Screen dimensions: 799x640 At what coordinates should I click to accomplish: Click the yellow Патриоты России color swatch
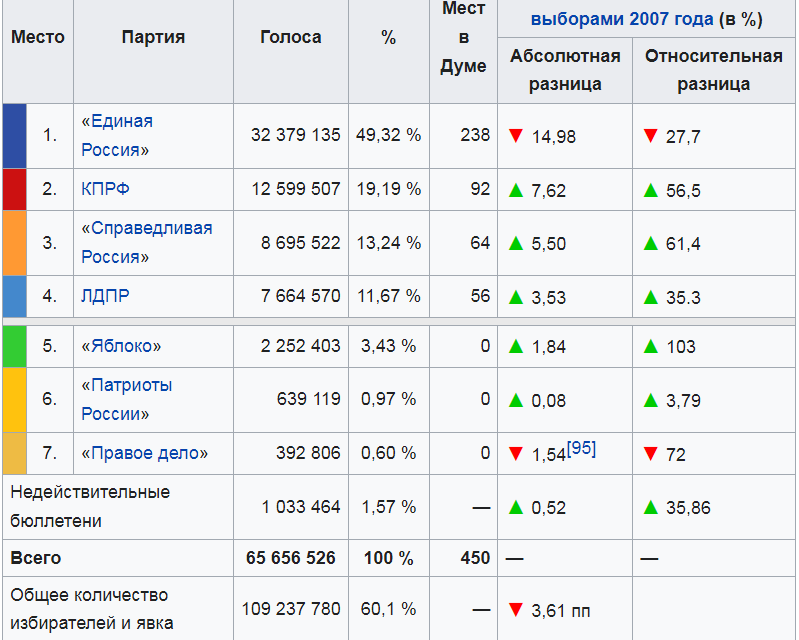tap(14, 400)
